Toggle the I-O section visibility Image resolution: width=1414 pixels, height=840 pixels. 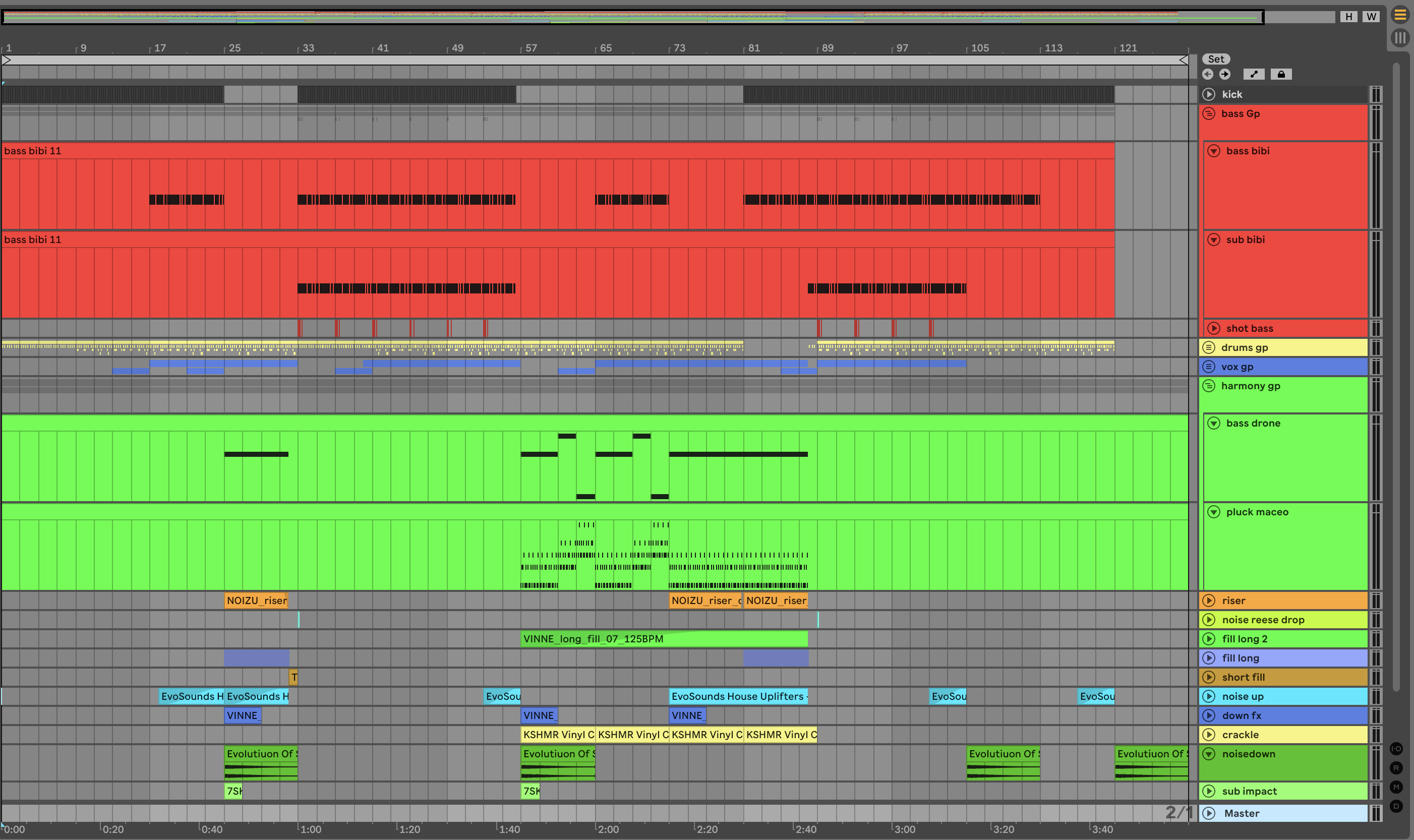point(1396,748)
